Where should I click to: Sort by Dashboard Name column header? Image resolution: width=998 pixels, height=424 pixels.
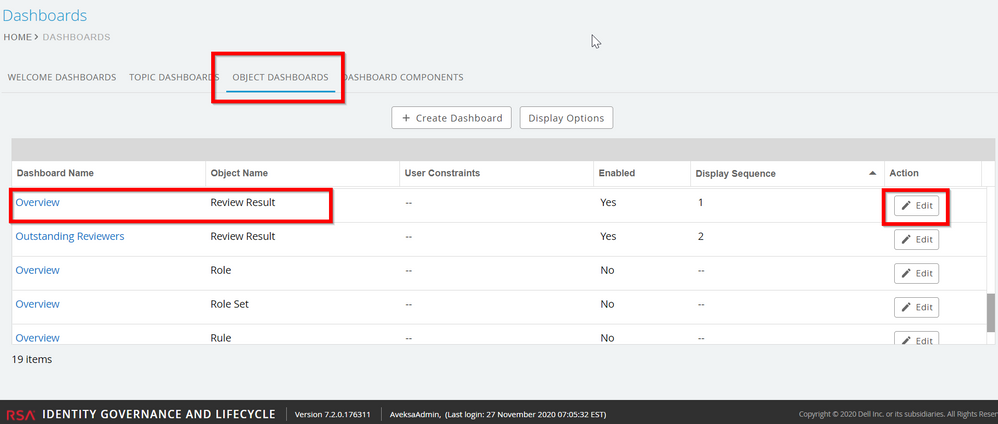pyautogui.click(x=55, y=173)
